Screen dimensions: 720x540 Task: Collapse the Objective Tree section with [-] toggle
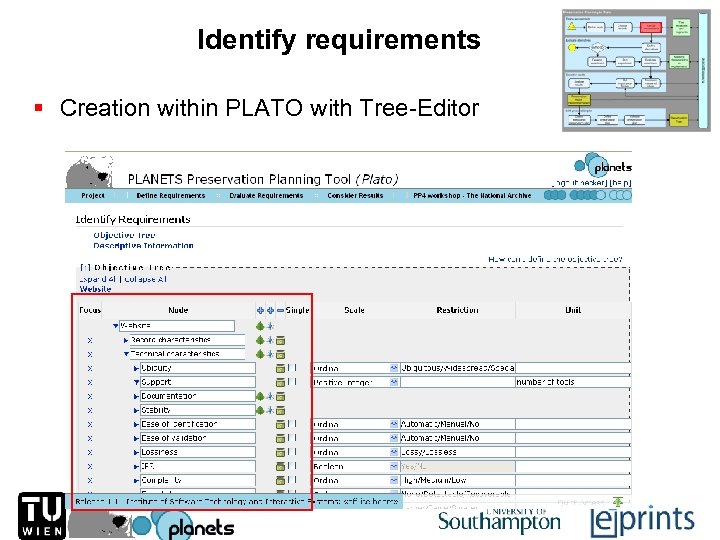(85, 267)
